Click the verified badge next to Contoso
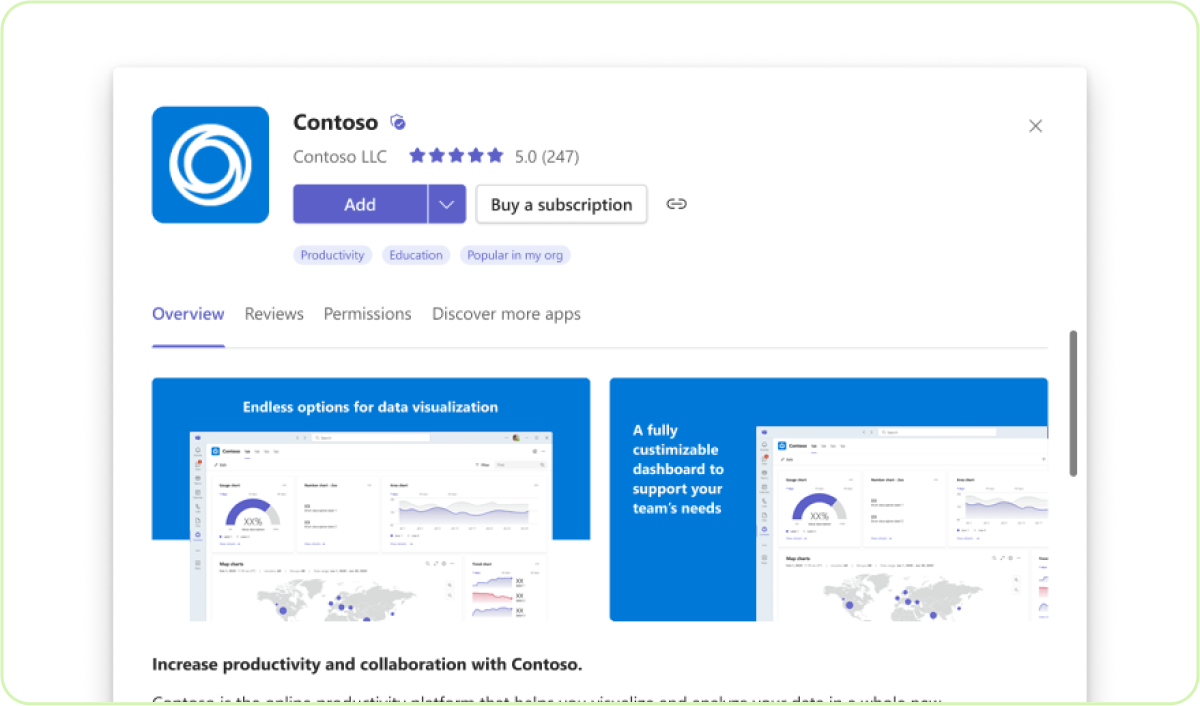This screenshot has height=706, width=1200. coord(398,123)
